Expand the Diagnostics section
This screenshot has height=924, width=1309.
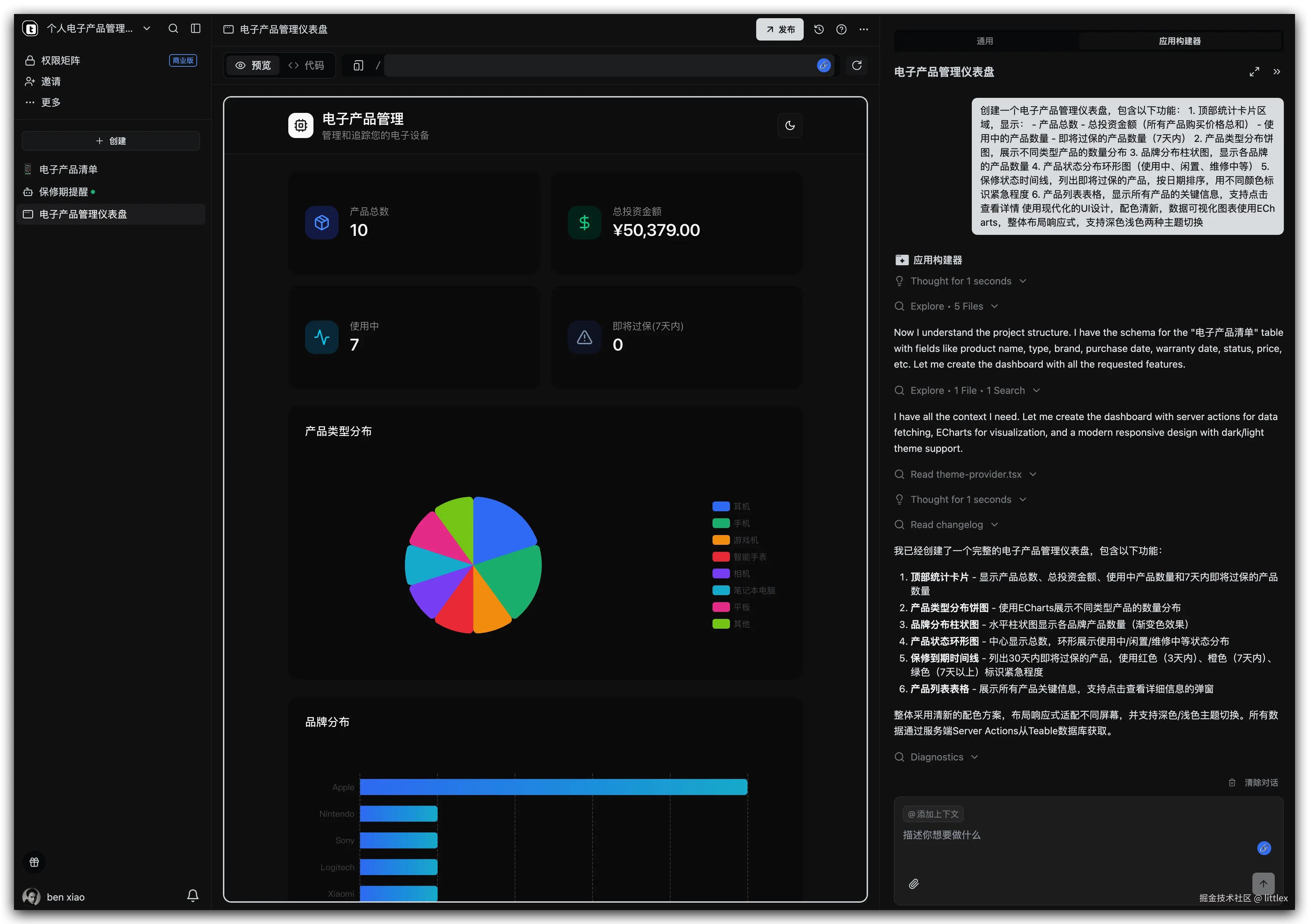[937, 757]
